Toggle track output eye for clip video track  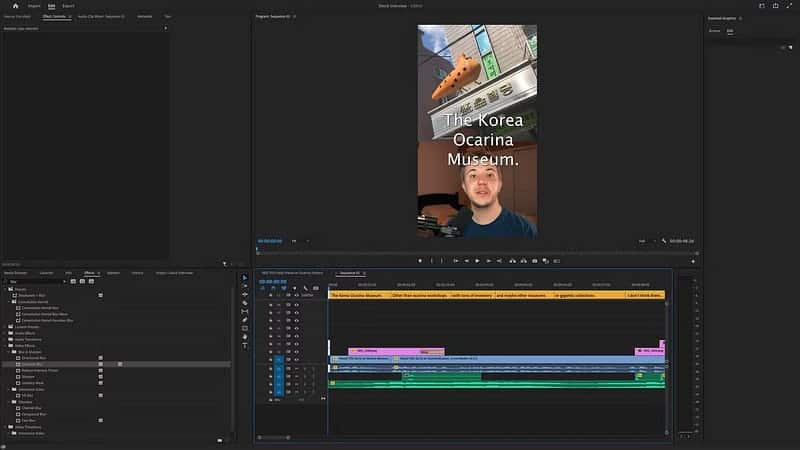point(297,359)
